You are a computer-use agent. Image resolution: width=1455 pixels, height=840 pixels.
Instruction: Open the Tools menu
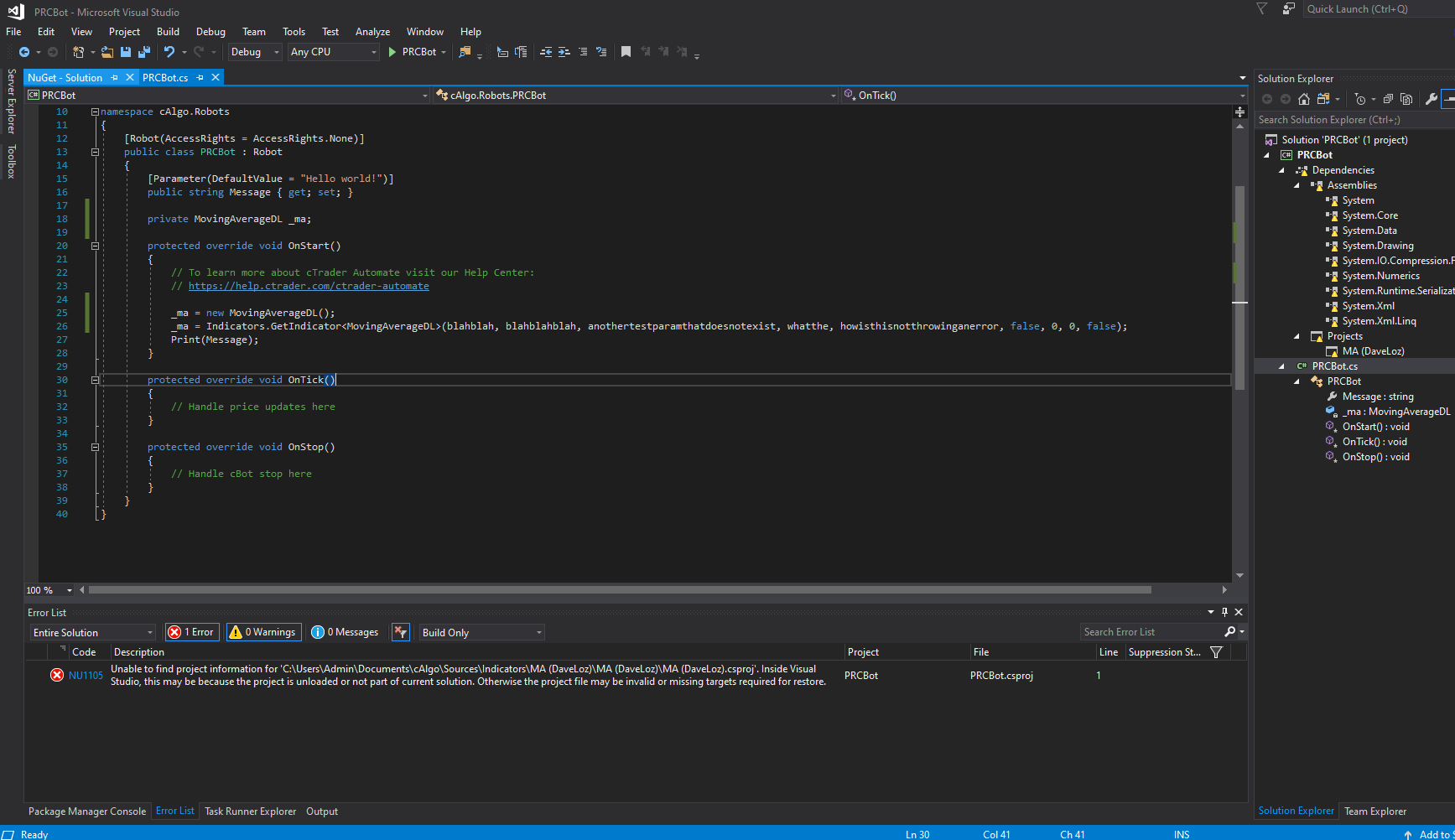(x=294, y=32)
